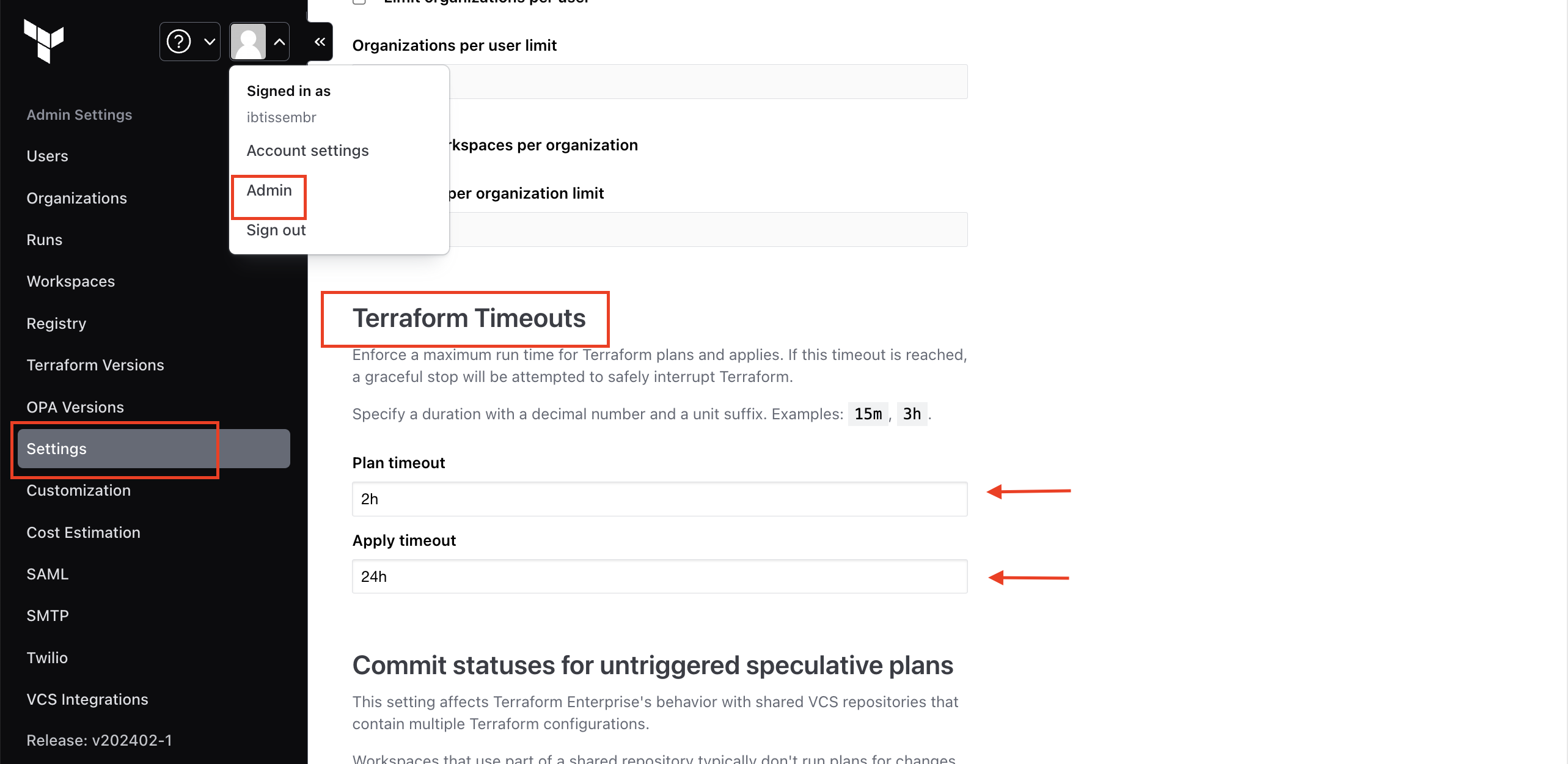Go to SAML configuration

47,574
